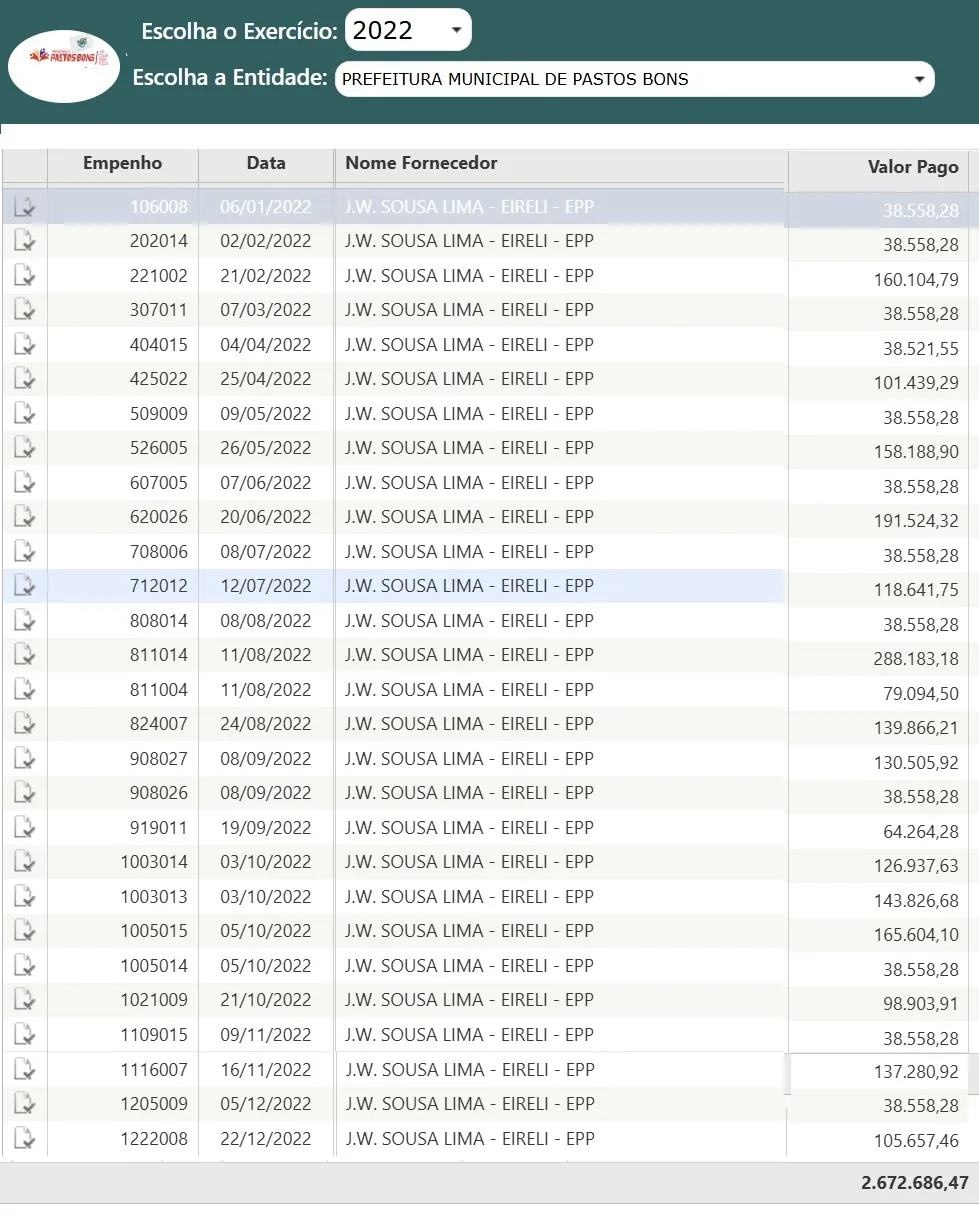Viewport: 979px width, 1223px height.
Task: Open the document icon for empenho 919011
Action: tap(25, 828)
